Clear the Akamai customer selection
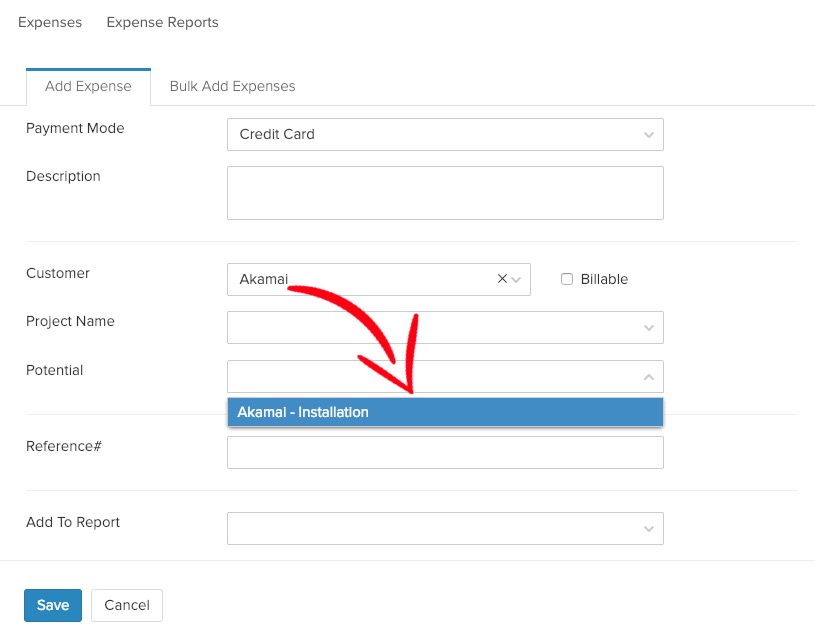The image size is (815, 634). 502,280
